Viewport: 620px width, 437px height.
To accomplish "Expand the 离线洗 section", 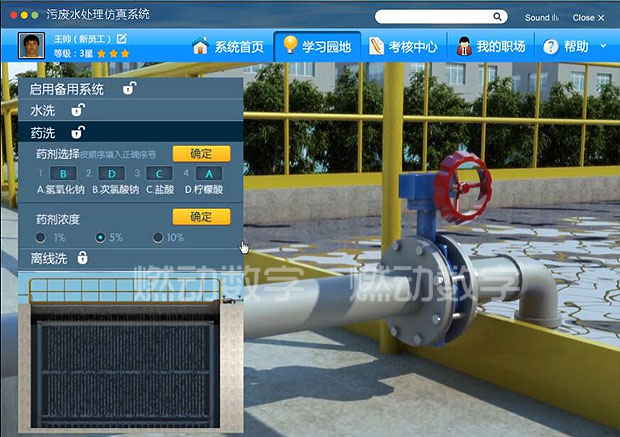I will pyautogui.click(x=48, y=258).
